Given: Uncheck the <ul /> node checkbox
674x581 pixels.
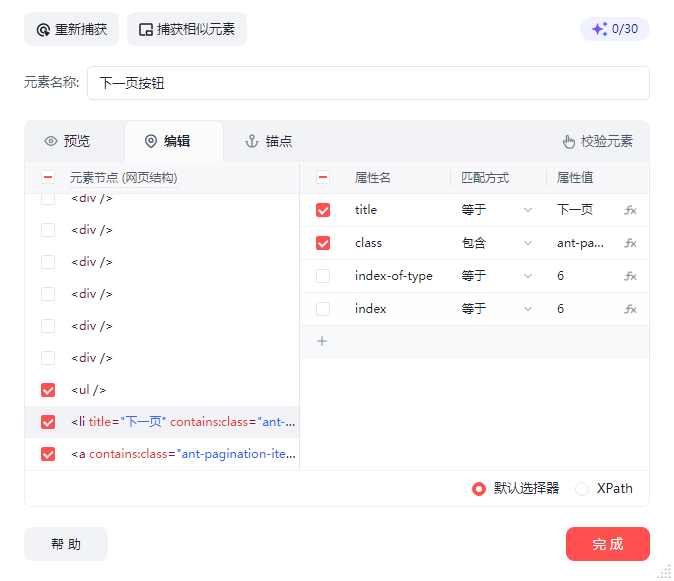Looking at the screenshot, I should tap(48, 390).
